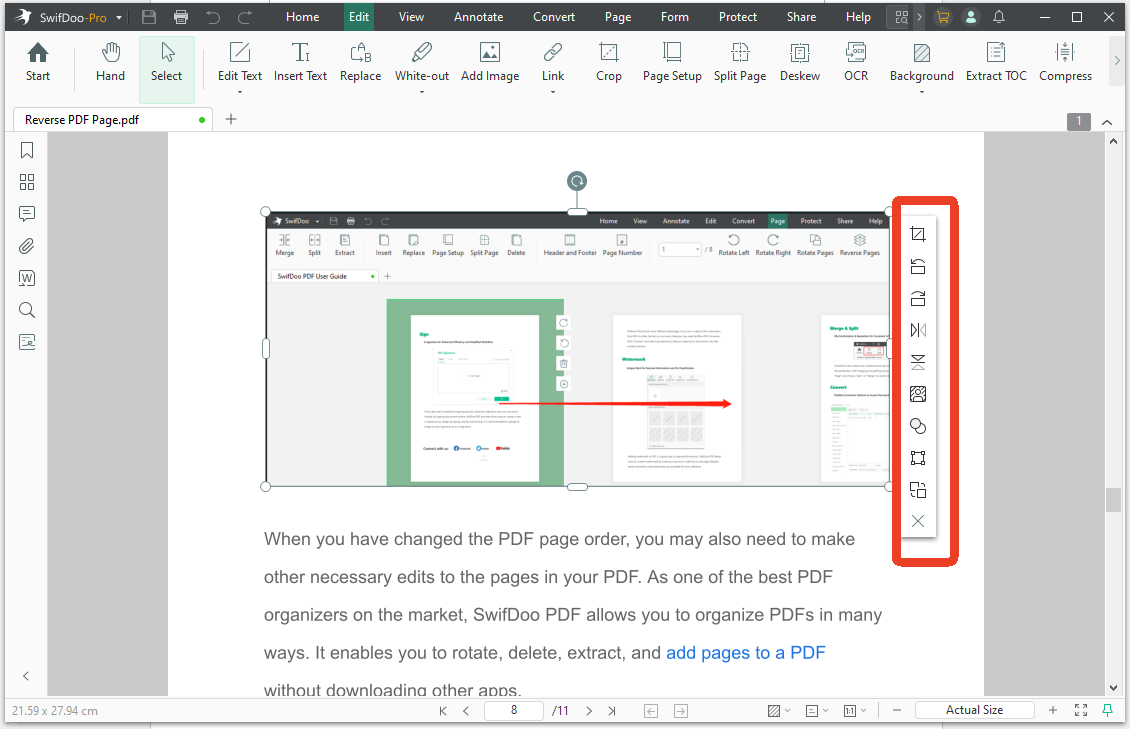The image size is (1130, 729).
Task: Open the Home tab
Action: [x=303, y=17]
